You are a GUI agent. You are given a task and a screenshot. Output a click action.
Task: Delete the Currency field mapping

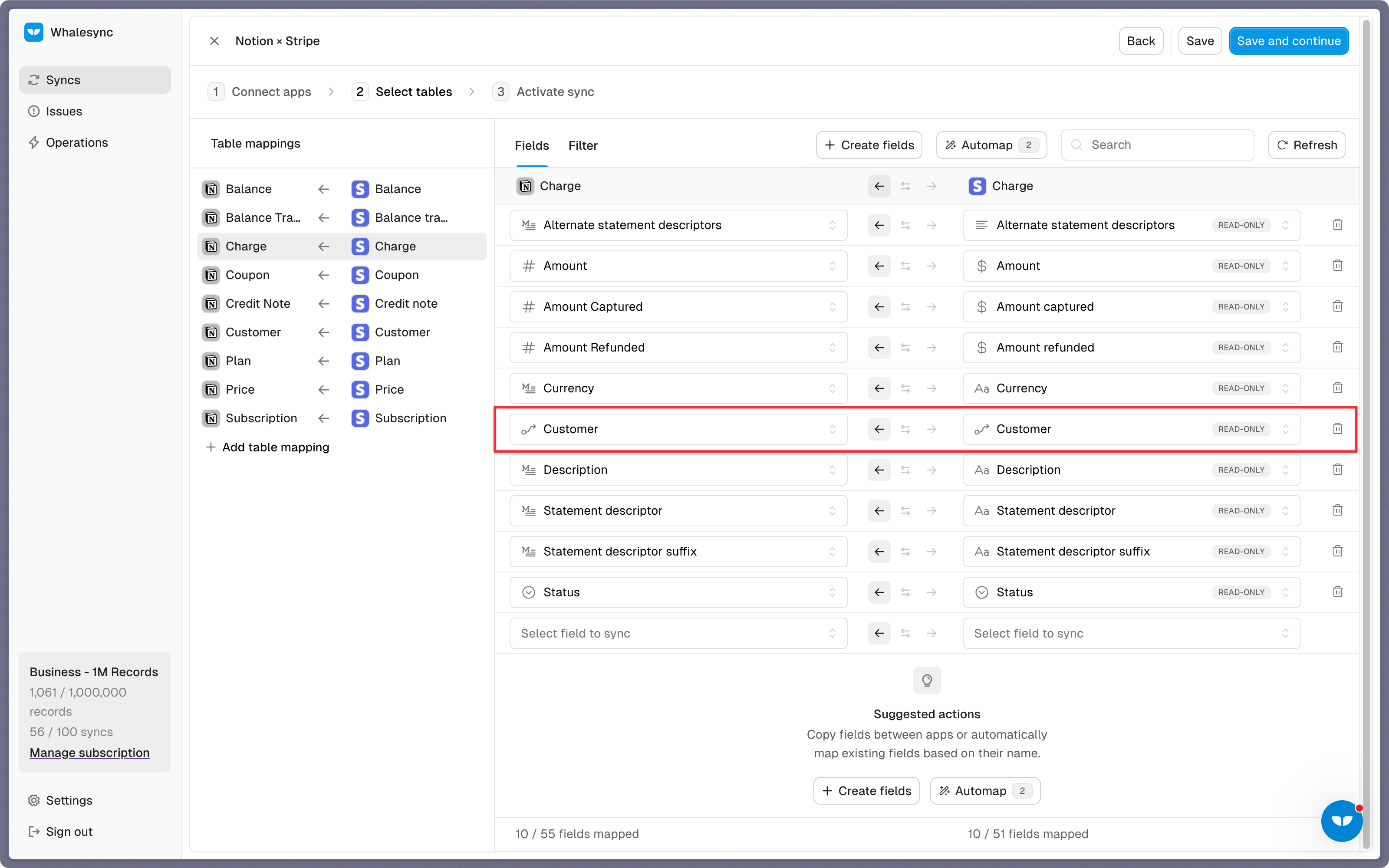point(1337,388)
